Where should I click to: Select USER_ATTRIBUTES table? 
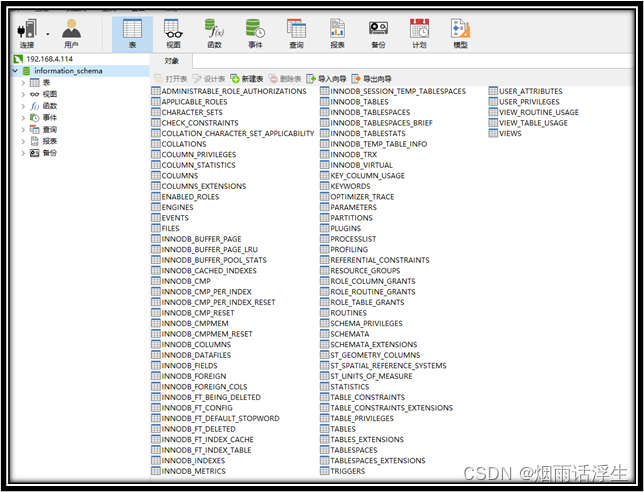point(526,91)
